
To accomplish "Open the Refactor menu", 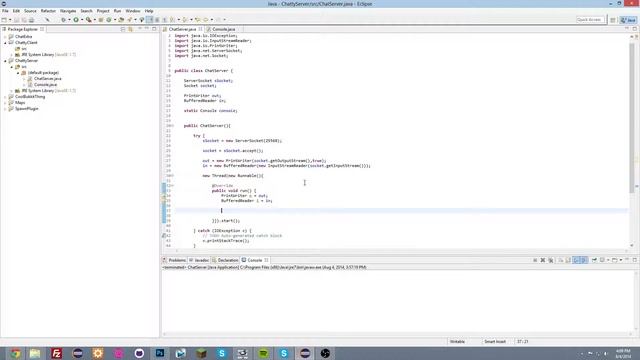I will click(48, 11).
